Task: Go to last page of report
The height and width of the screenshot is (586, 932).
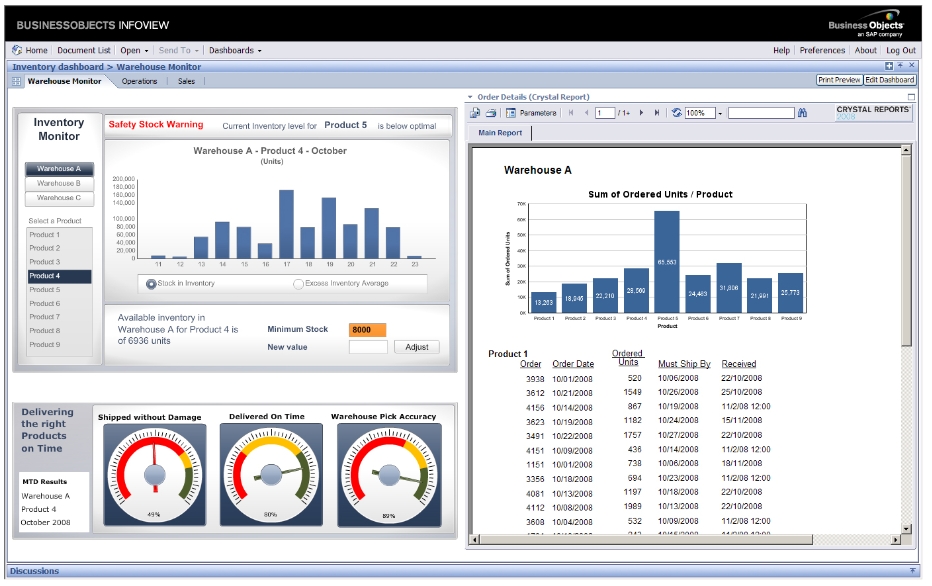Action: 657,112
